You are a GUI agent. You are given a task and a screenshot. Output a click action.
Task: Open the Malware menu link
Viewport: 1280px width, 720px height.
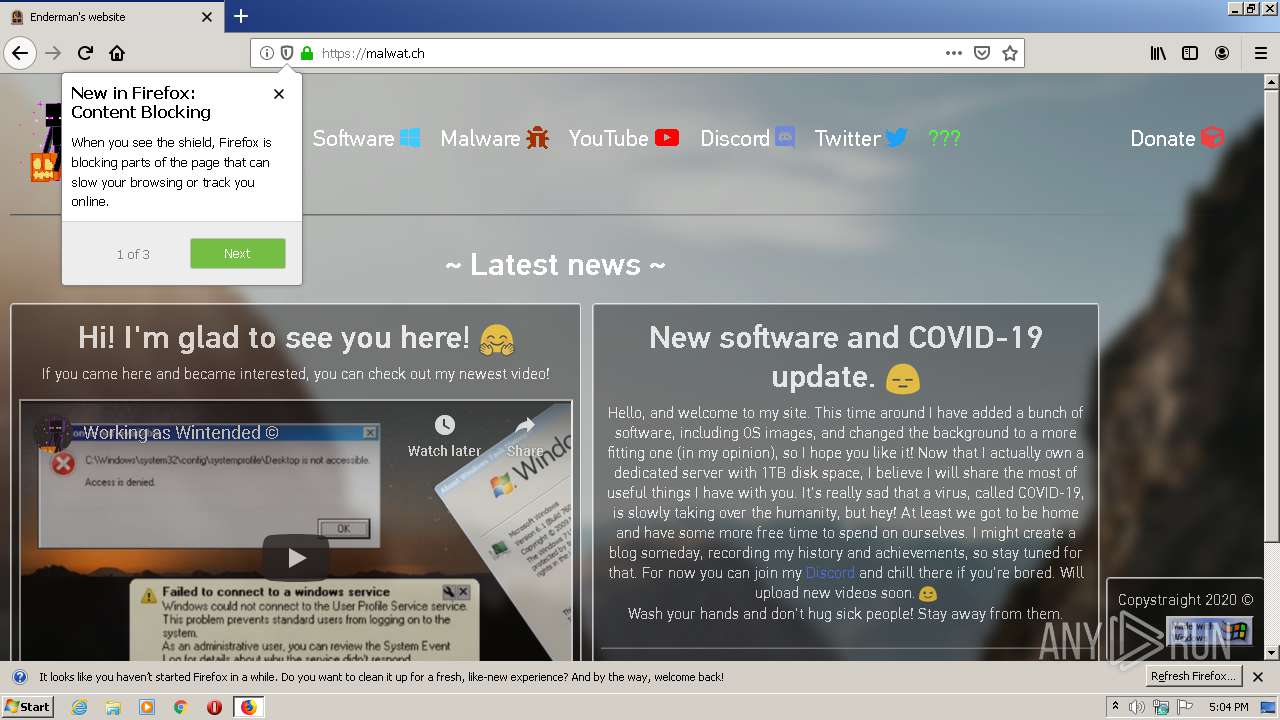pyautogui.click(x=495, y=138)
